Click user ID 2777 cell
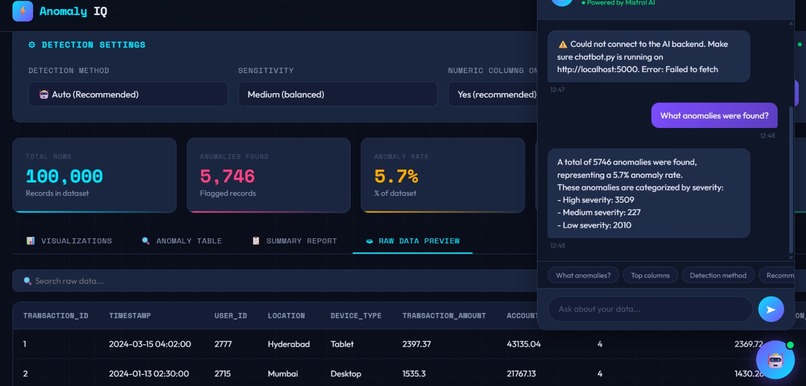 pos(223,344)
